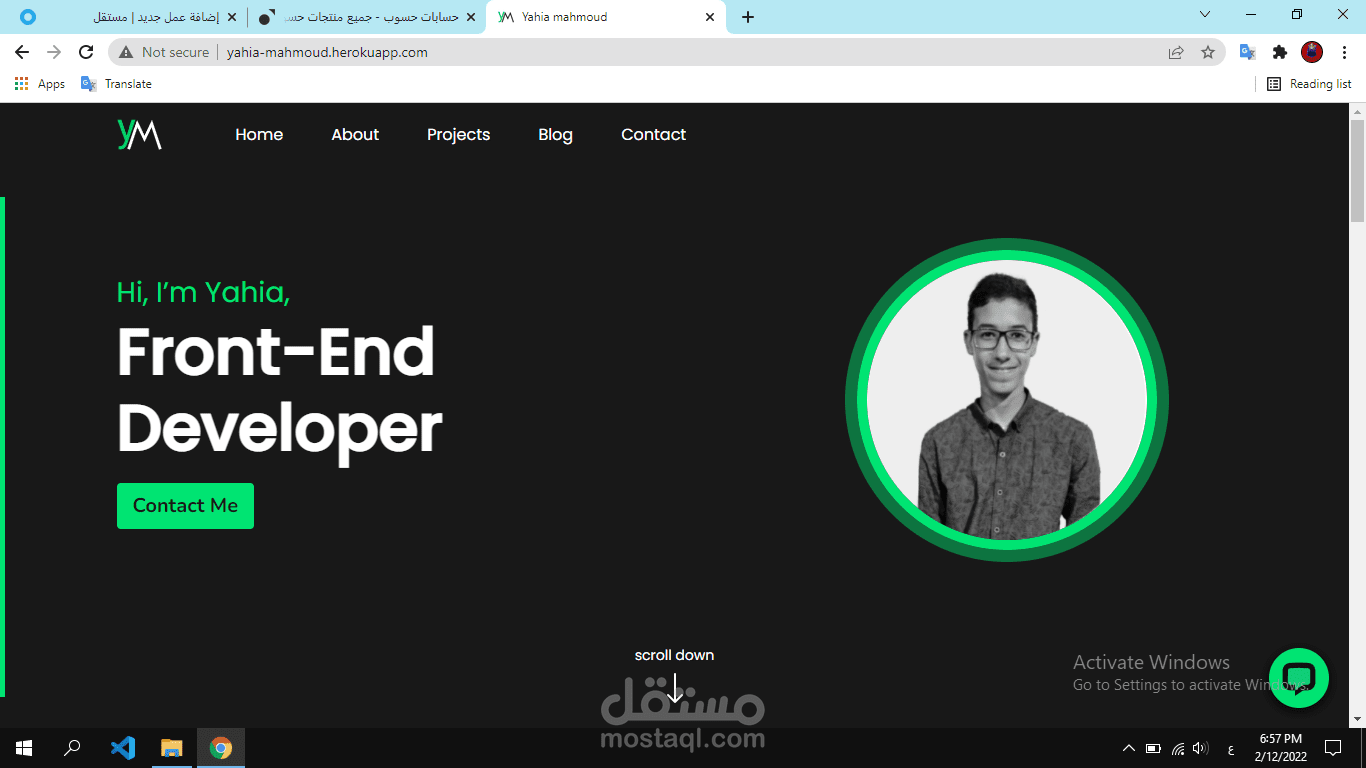The image size is (1366, 768).
Task: Open File Explorer from taskbar
Action: click(172, 748)
